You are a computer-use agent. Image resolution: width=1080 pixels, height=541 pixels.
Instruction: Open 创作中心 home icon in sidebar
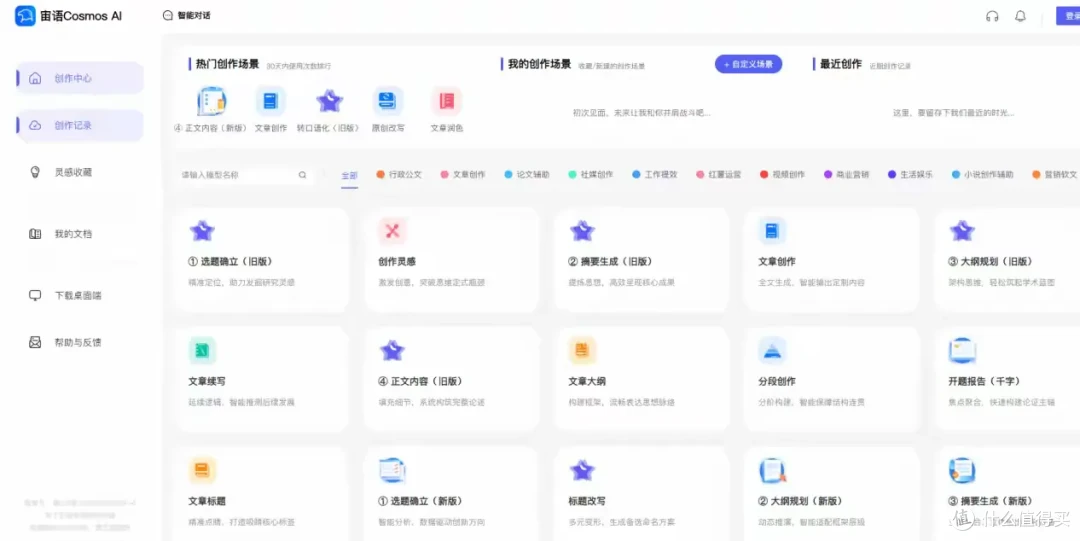[35, 79]
